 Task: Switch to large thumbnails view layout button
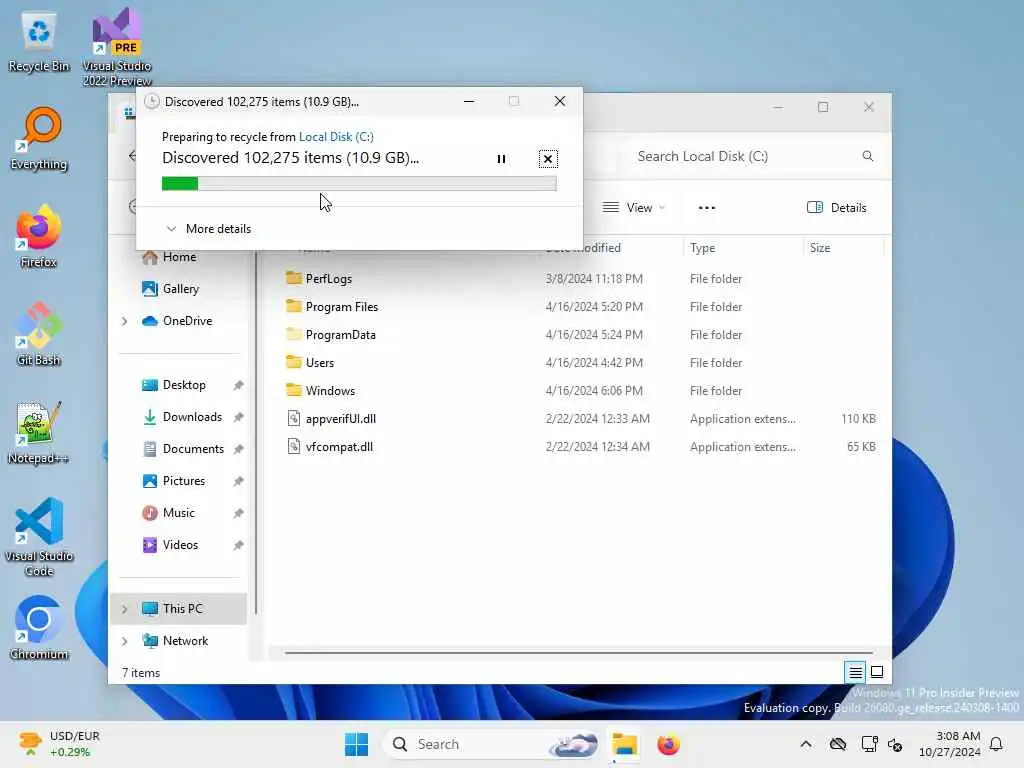click(x=877, y=672)
